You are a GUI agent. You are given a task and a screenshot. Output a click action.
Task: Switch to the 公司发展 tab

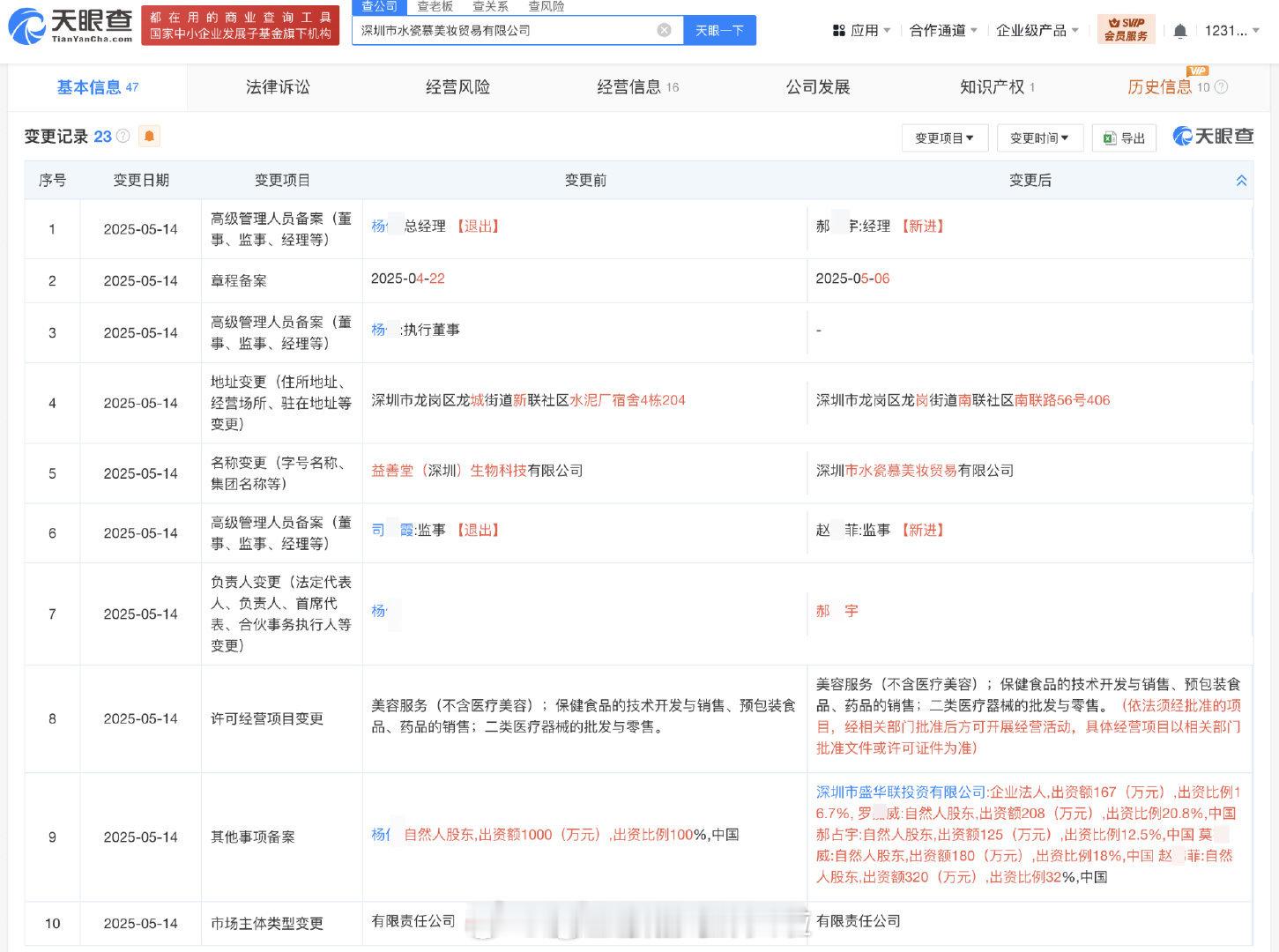point(818,87)
